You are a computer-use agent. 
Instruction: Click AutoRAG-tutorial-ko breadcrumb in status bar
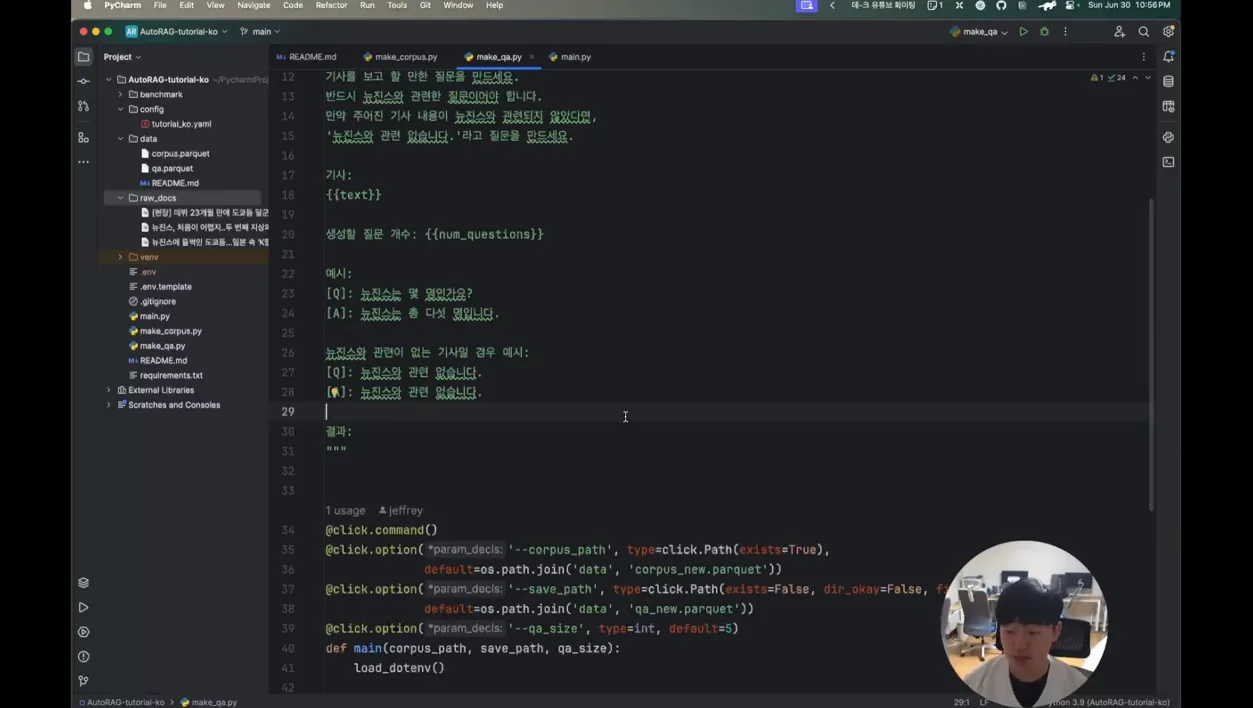click(x=122, y=702)
